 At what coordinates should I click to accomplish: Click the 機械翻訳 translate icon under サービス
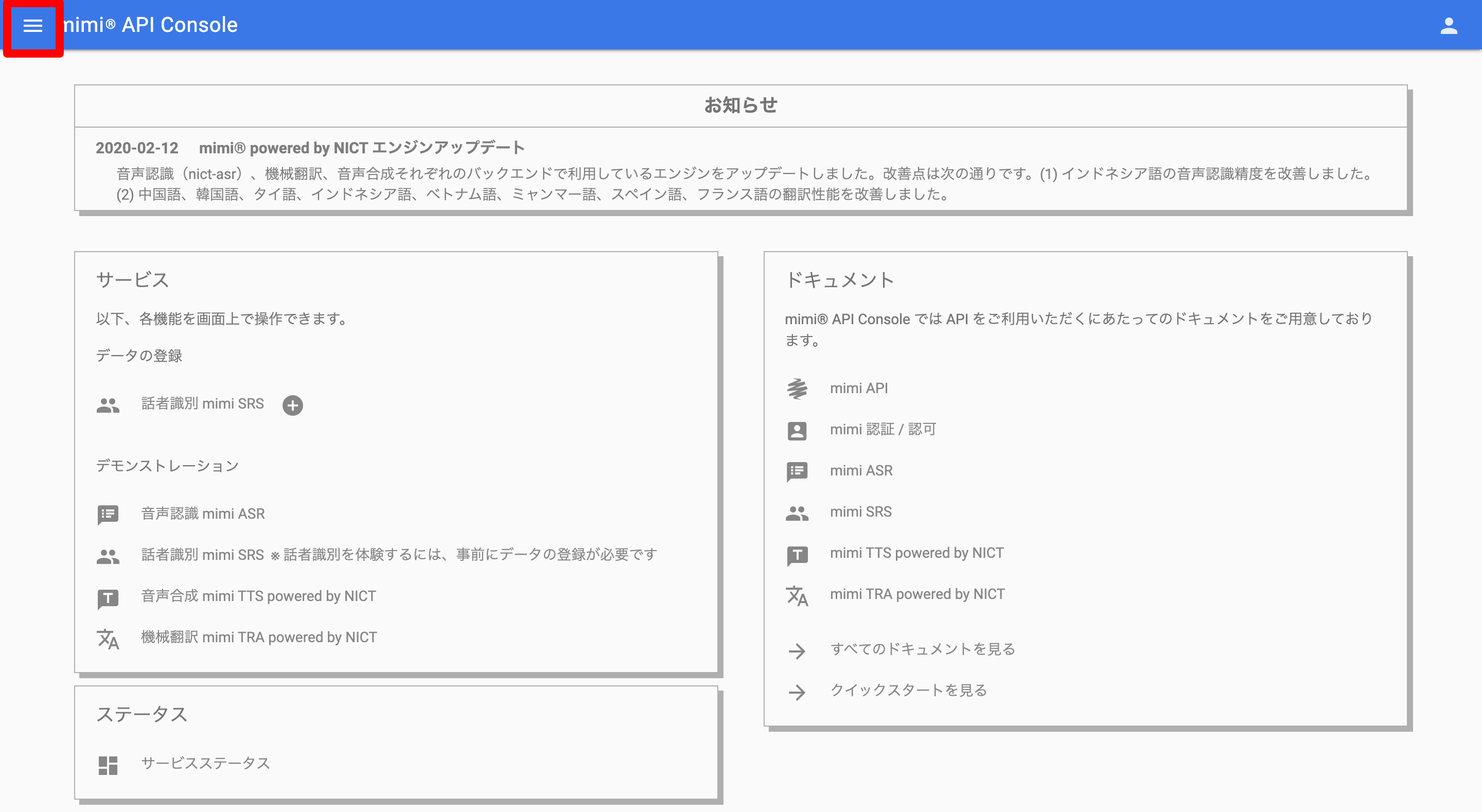point(108,638)
